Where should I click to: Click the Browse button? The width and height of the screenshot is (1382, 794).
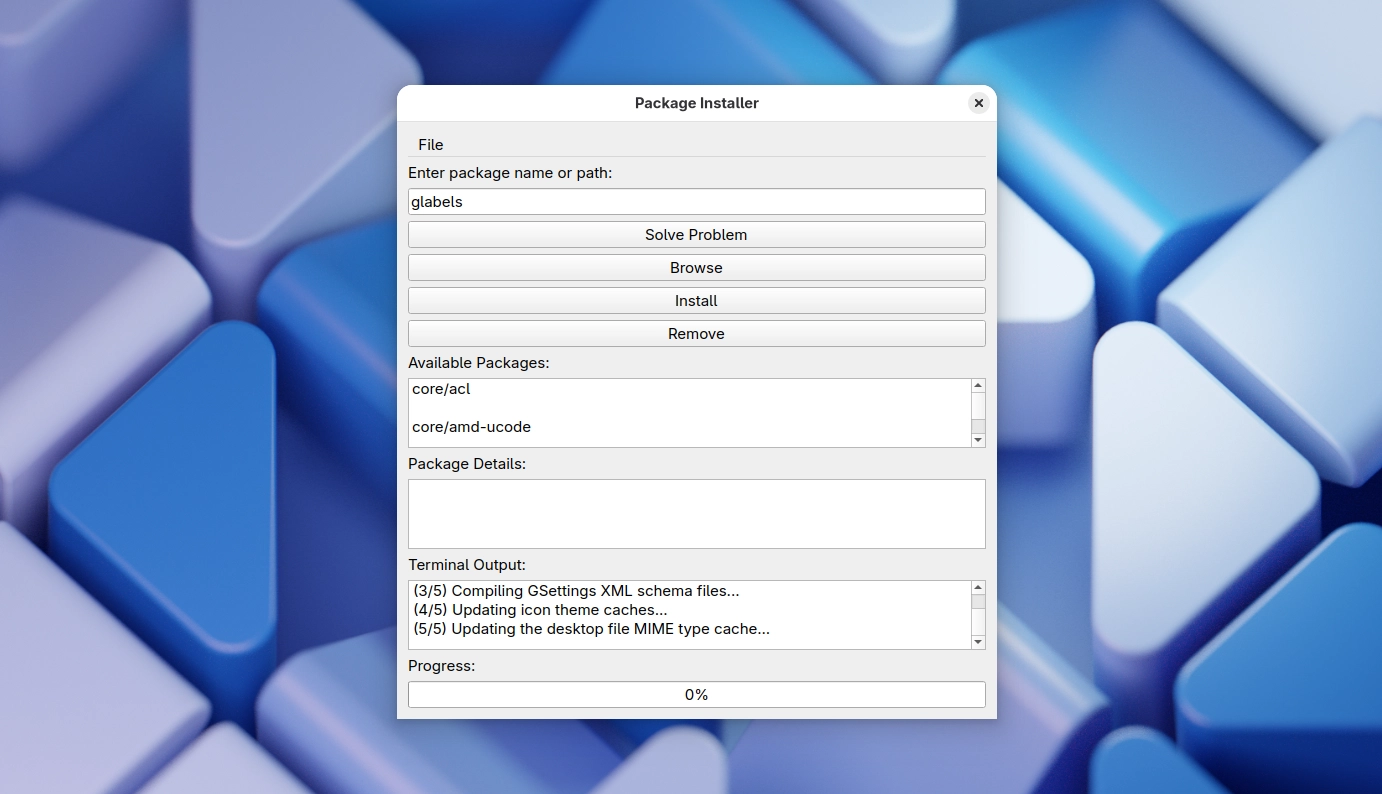[x=696, y=267]
